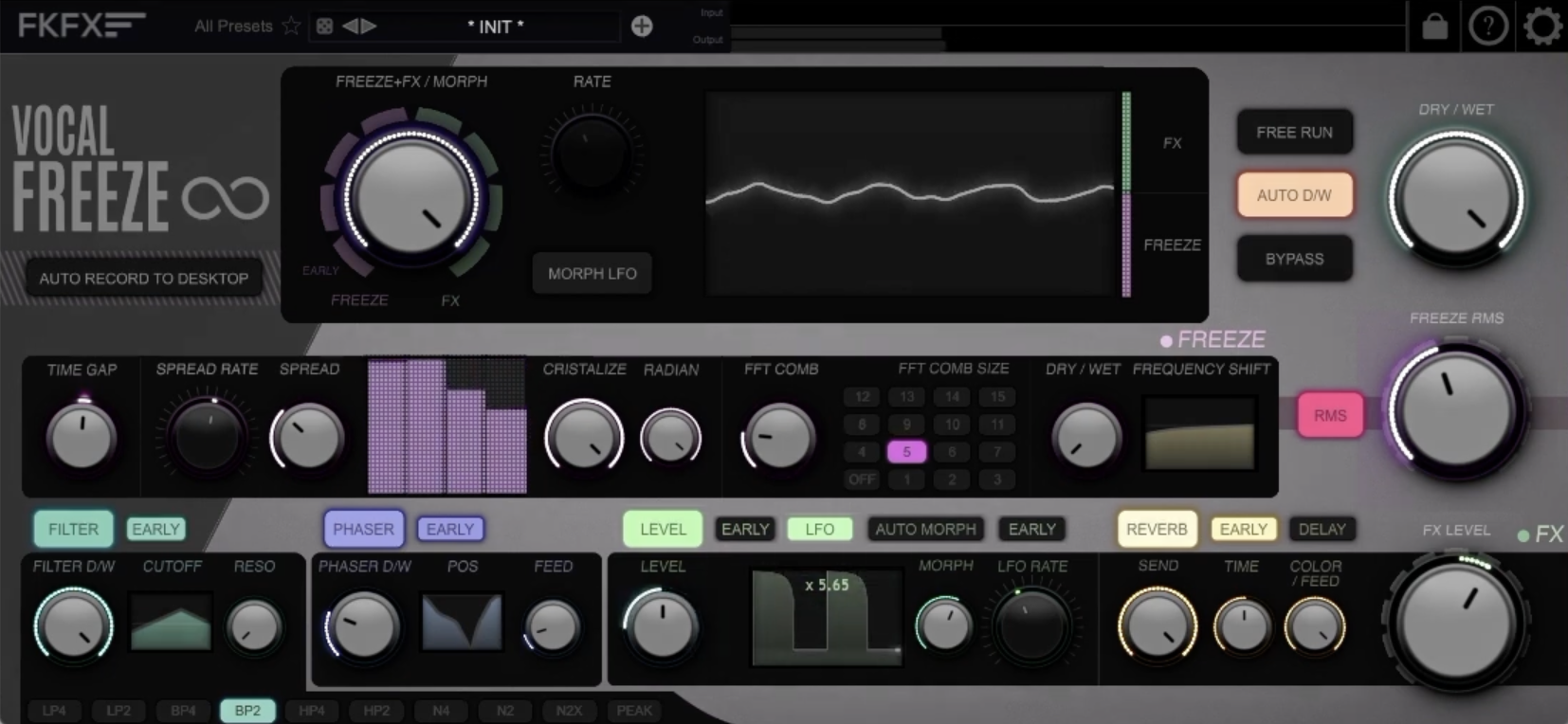Click the favorite star icon beside All Presets
Image resolution: width=1568 pixels, height=724 pixels.
[x=292, y=26]
